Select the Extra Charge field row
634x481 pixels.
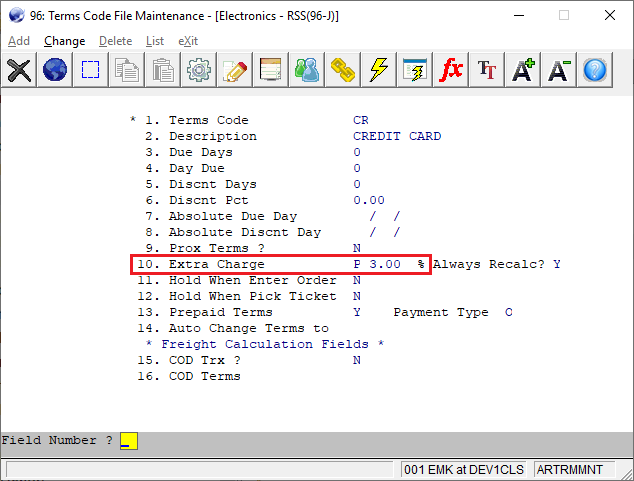click(280, 264)
